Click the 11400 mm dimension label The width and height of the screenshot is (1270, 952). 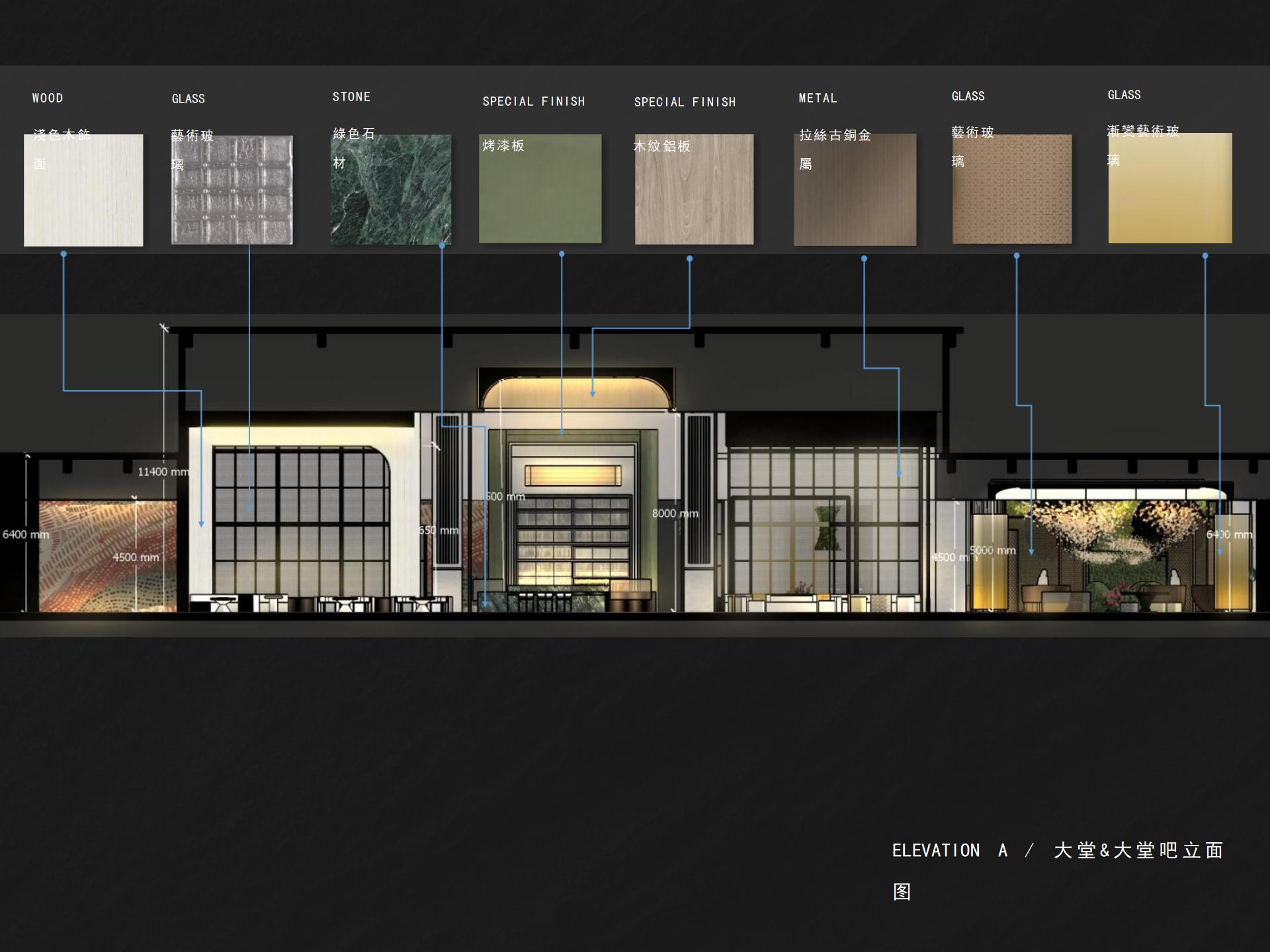[x=163, y=471]
